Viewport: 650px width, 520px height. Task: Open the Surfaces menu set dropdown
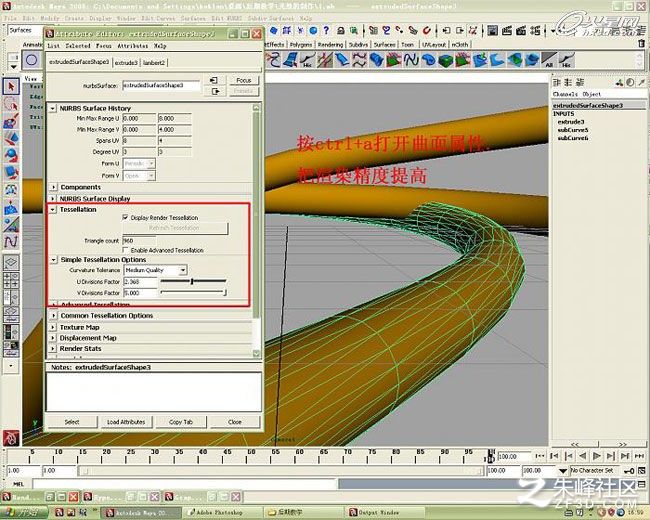[x=26, y=30]
